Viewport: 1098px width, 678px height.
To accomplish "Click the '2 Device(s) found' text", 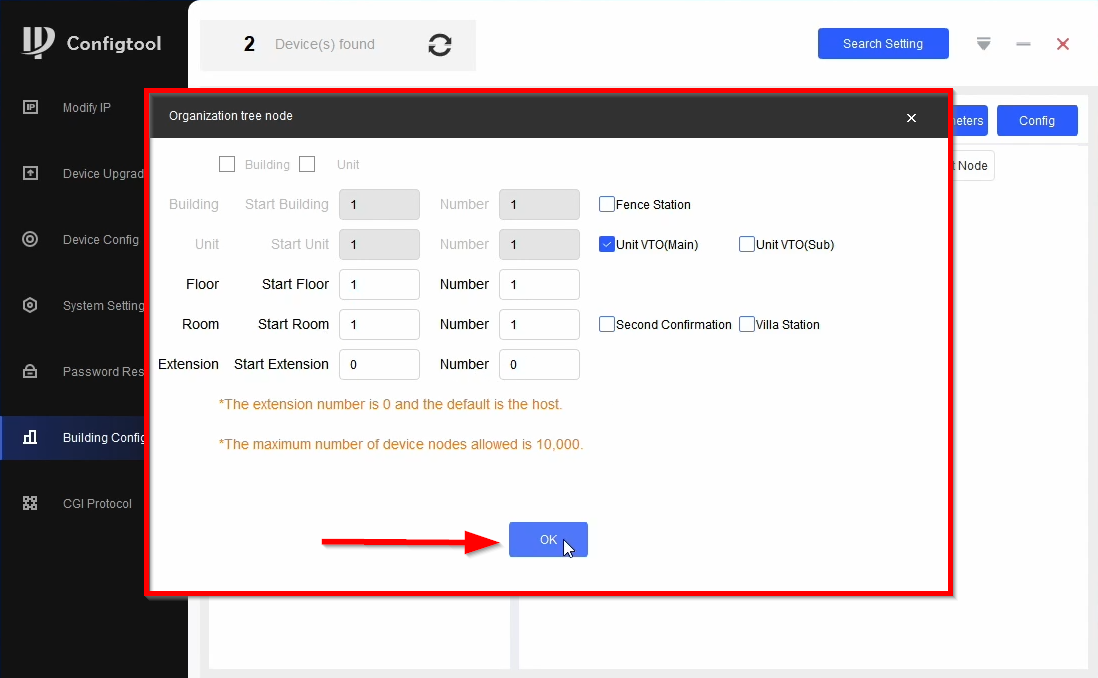I will (x=309, y=44).
